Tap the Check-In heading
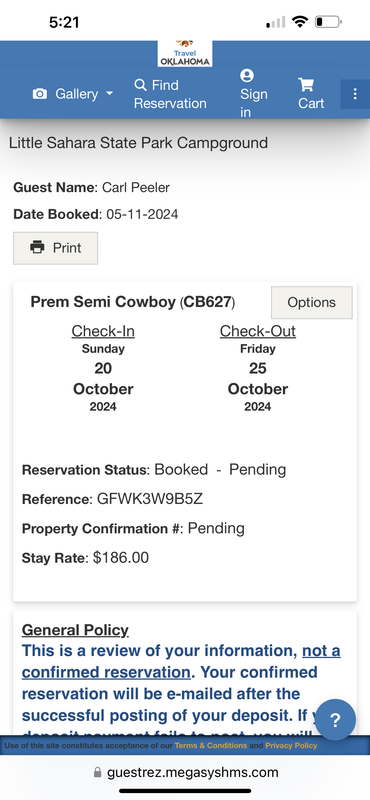The width and height of the screenshot is (370, 800). [x=103, y=331]
